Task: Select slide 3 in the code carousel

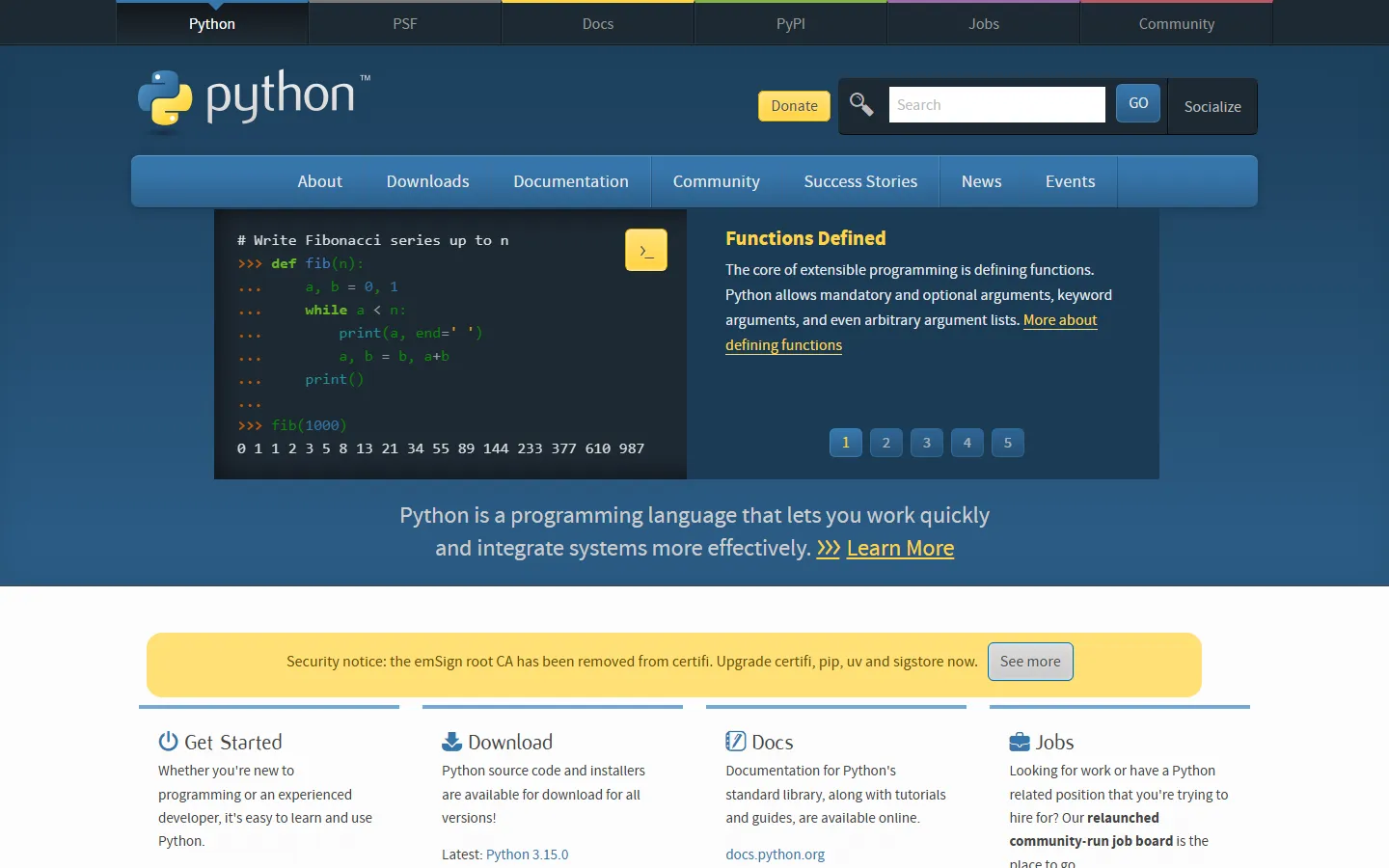Action: (x=927, y=443)
